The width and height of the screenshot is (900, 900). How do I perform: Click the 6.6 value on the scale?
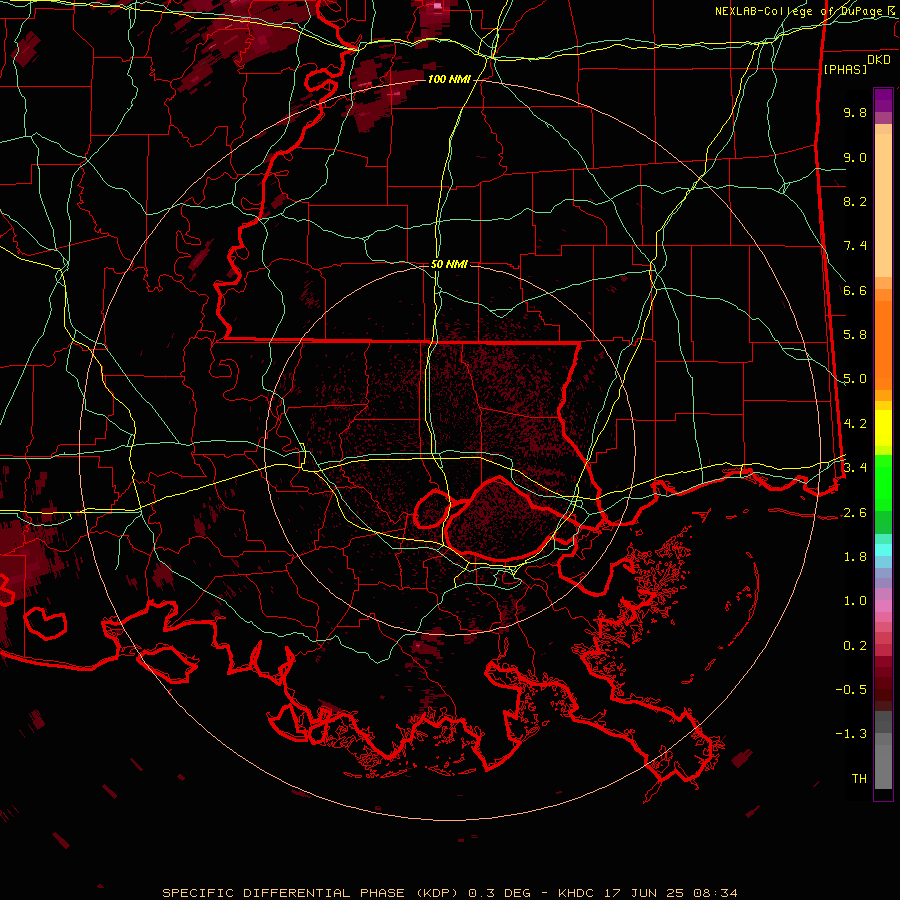point(855,290)
